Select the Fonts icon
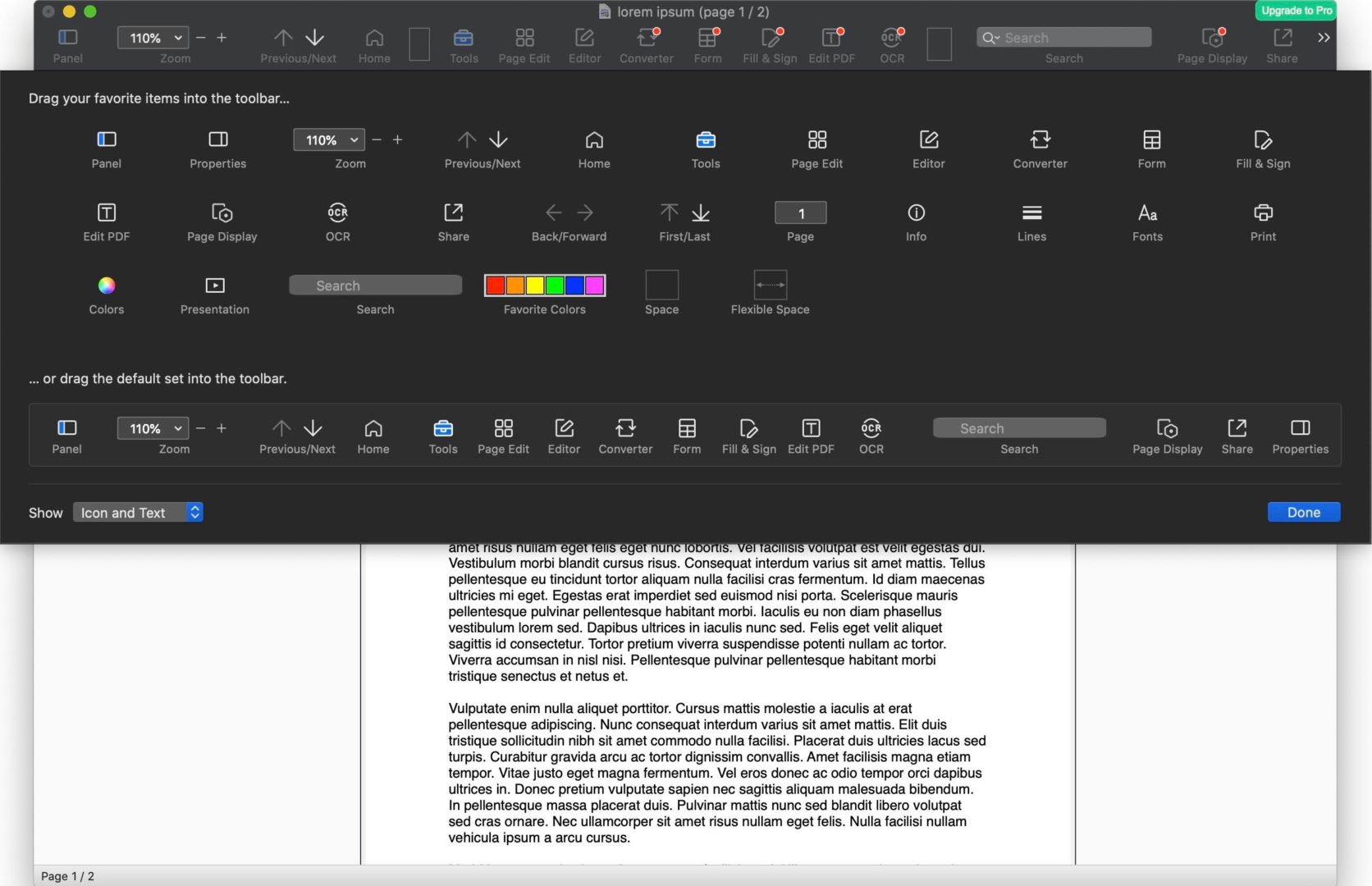The height and width of the screenshot is (886, 1372). (x=1146, y=212)
